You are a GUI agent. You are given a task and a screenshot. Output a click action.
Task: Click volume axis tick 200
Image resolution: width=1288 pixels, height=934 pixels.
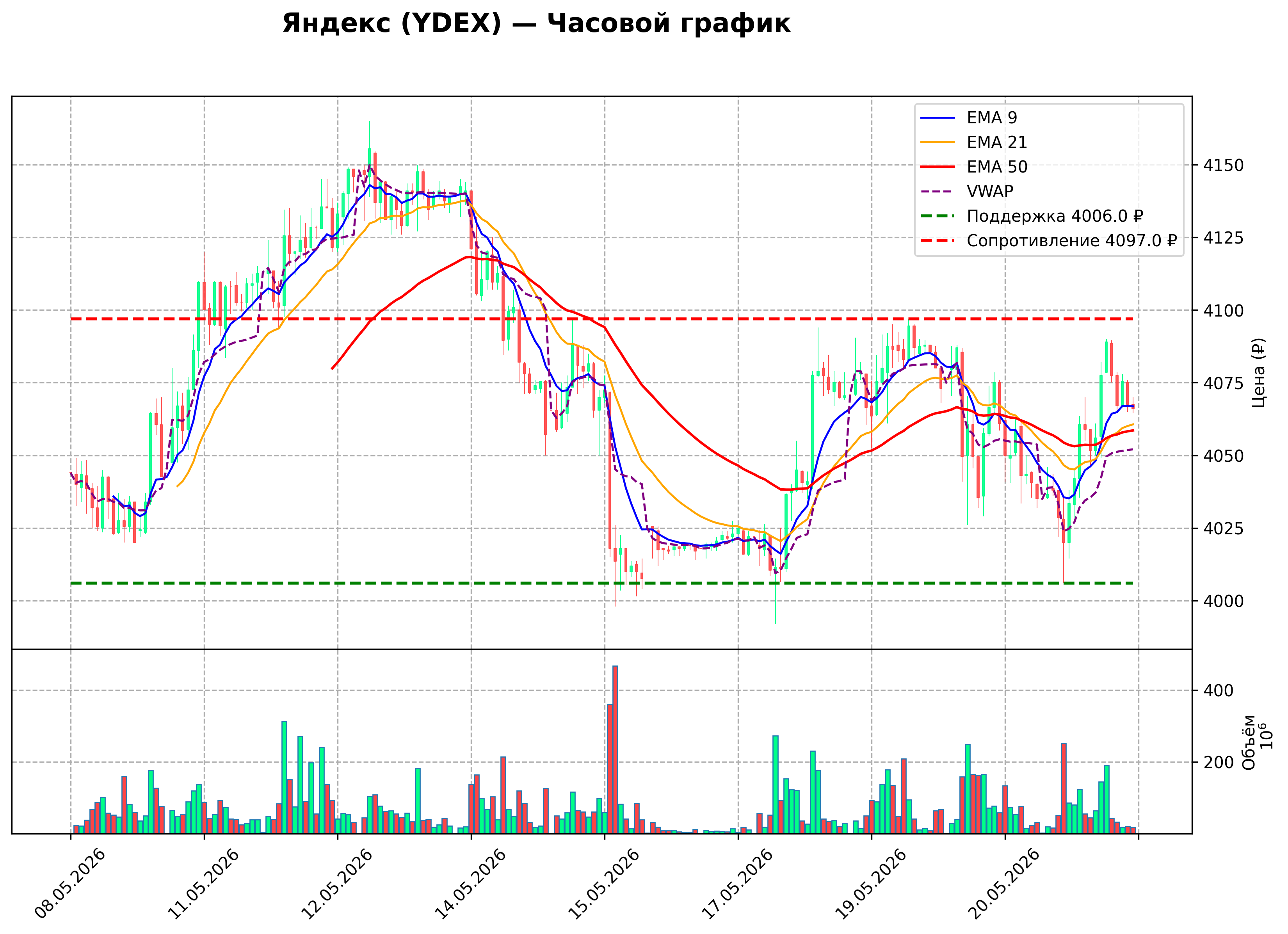(1218, 763)
